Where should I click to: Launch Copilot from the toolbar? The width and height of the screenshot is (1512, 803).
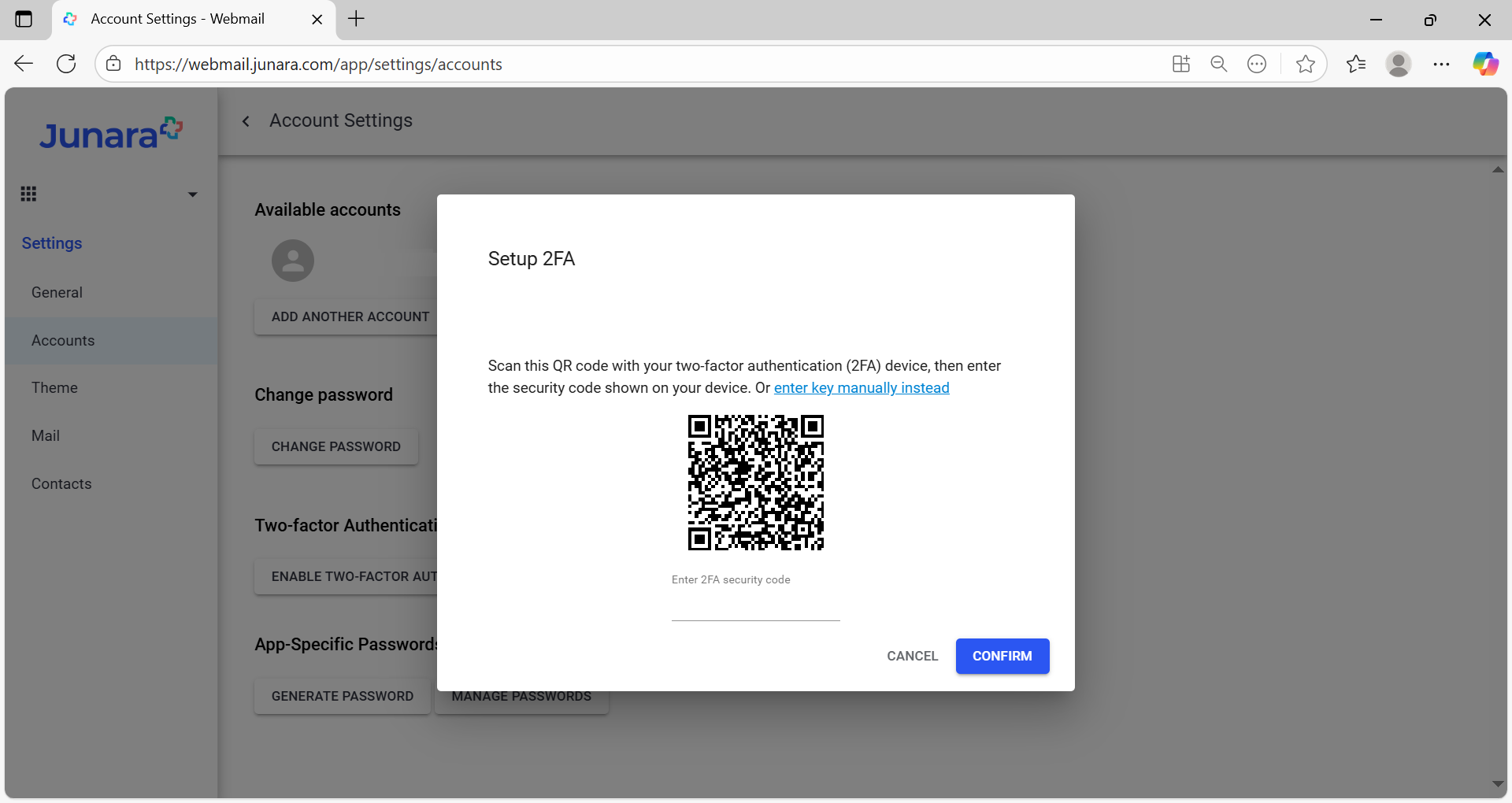coord(1485,64)
